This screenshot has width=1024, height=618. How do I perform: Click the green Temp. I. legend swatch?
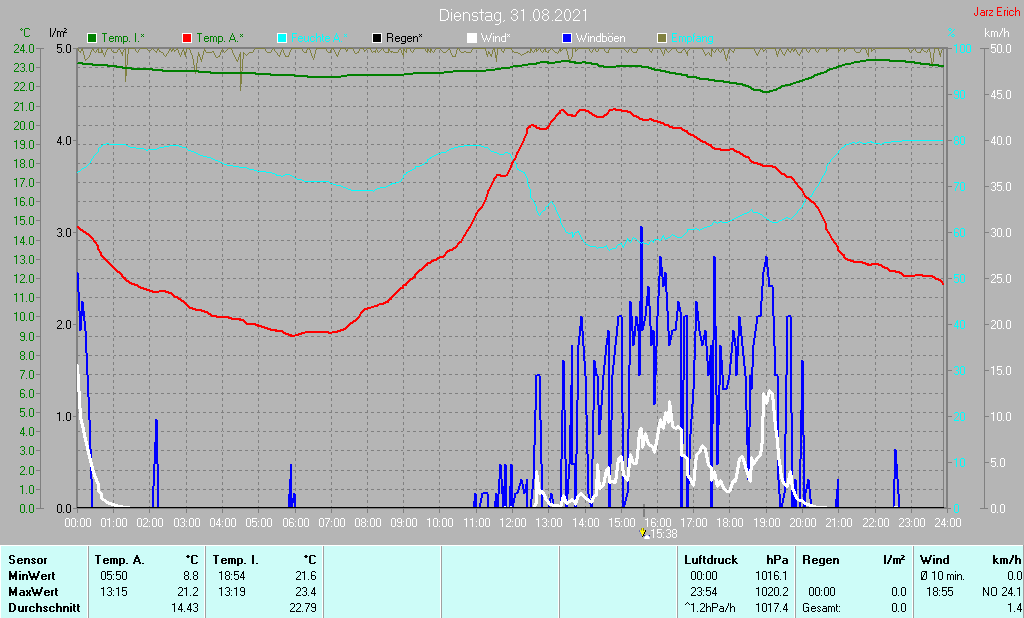92,39
